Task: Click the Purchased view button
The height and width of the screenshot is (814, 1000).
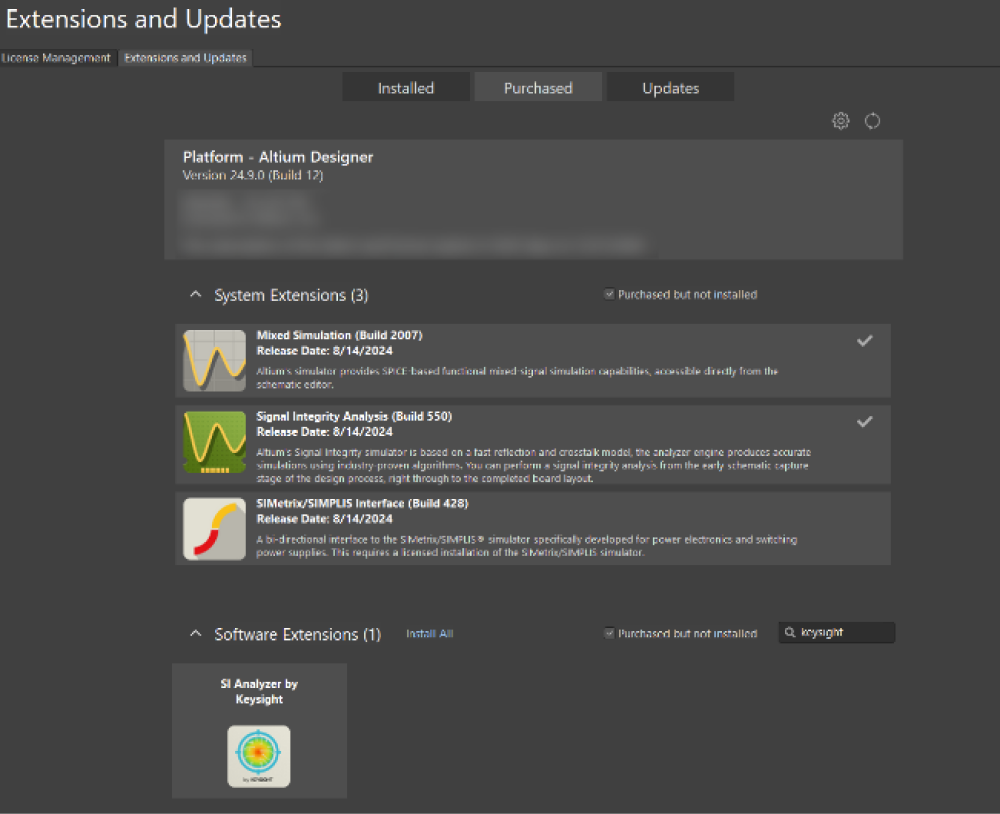Action: click(538, 88)
